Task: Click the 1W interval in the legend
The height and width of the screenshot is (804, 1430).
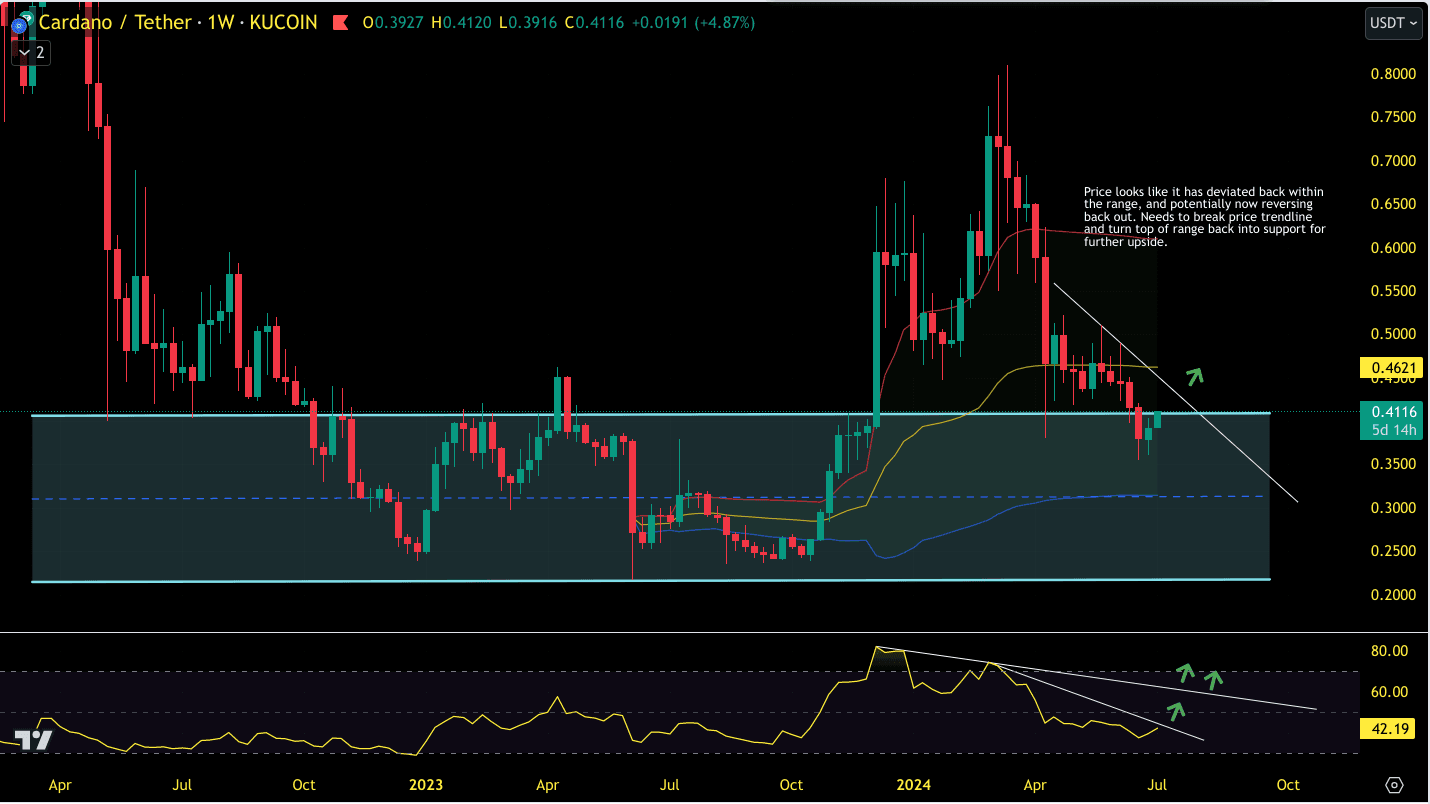Action: tap(220, 22)
